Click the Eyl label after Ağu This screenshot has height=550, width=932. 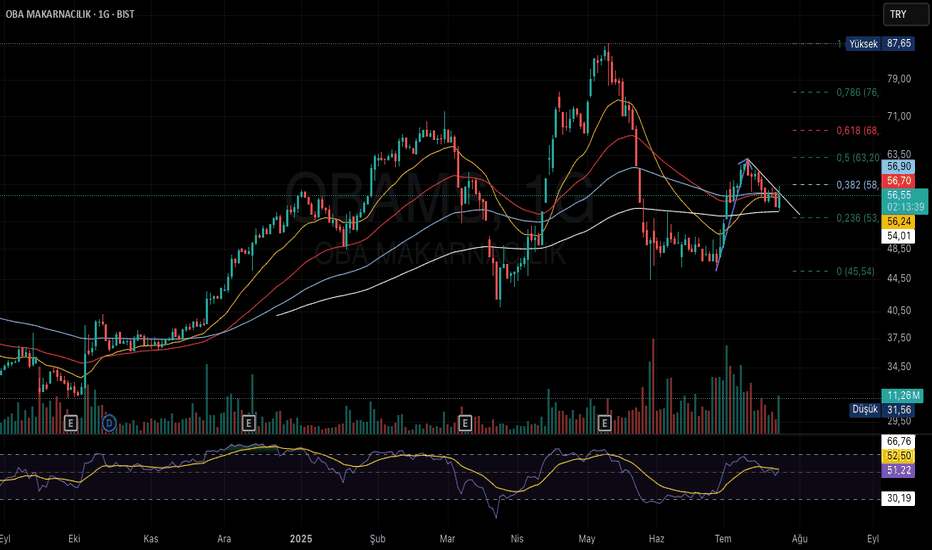point(873,539)
